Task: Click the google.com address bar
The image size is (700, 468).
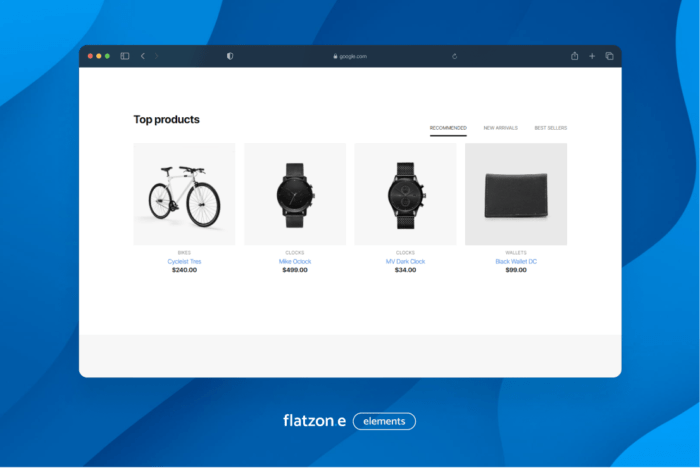Action: coord(350,56)
